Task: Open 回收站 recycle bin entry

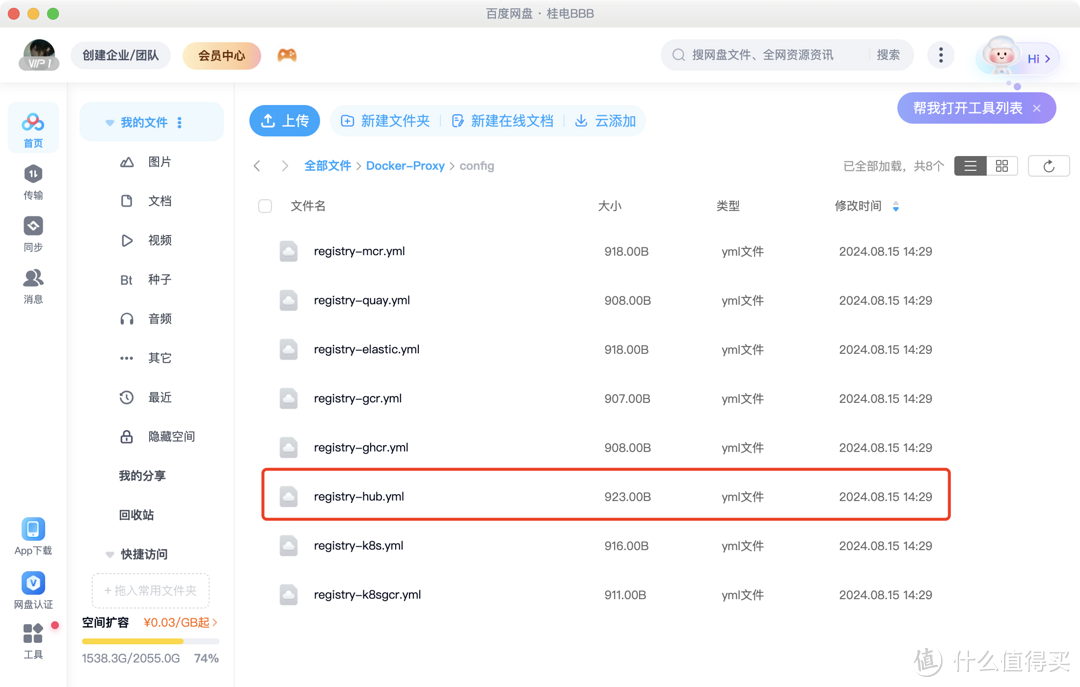Action: (x=136, y=515)
